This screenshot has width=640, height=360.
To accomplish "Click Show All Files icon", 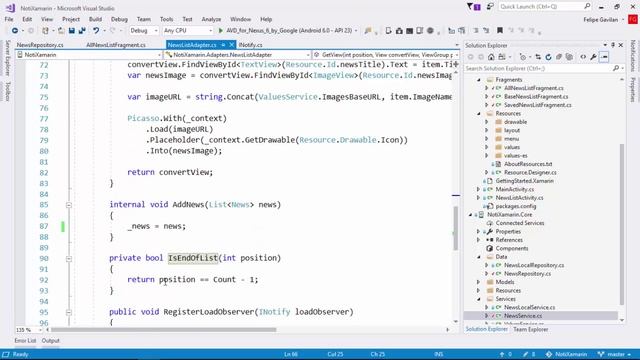I will pos(569,57).
